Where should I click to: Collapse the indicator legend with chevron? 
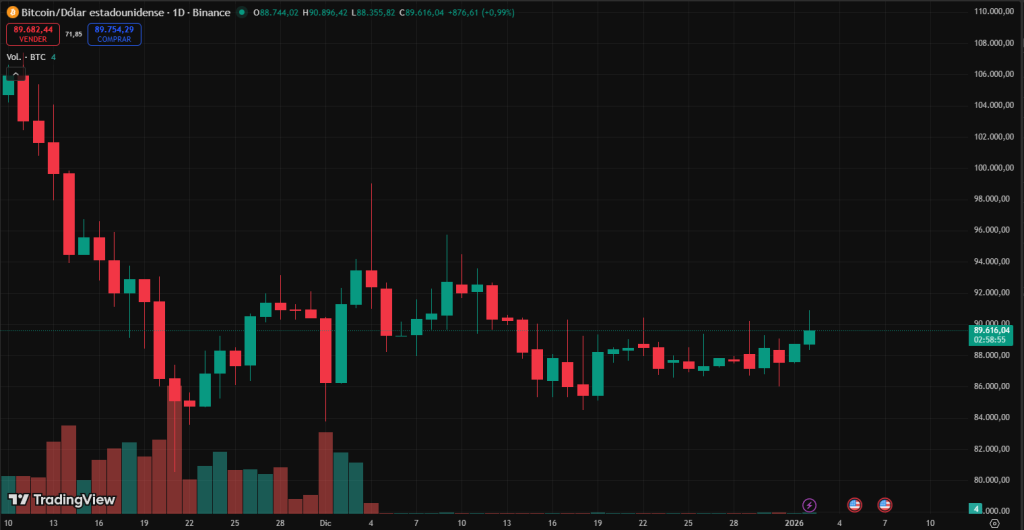[x=15, y=74]
